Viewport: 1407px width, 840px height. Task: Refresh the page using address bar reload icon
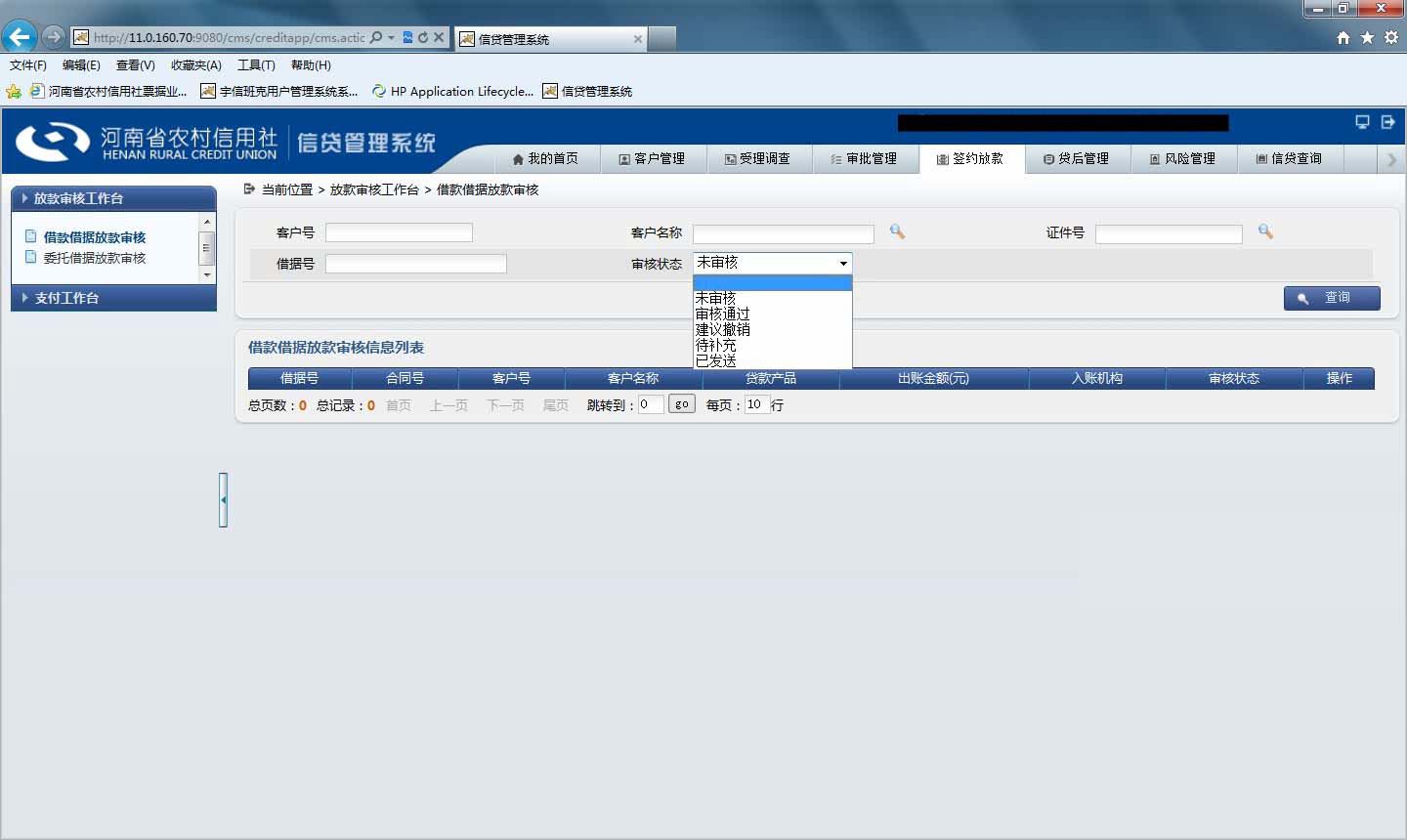point(423,37)
